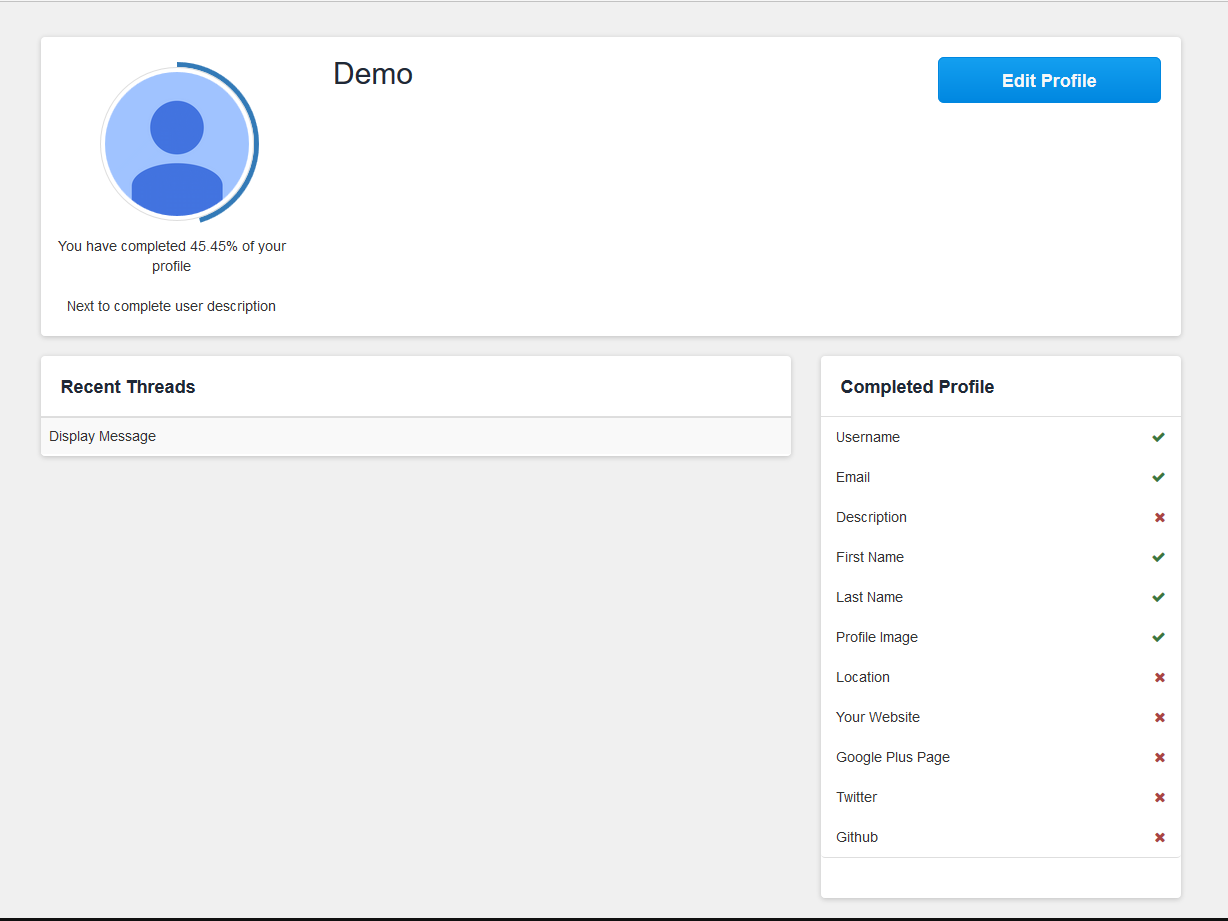Click the red cross beside Github
Image resolution: width=1228 pixels, height=921 pixels.
(x=1160, y=837)
